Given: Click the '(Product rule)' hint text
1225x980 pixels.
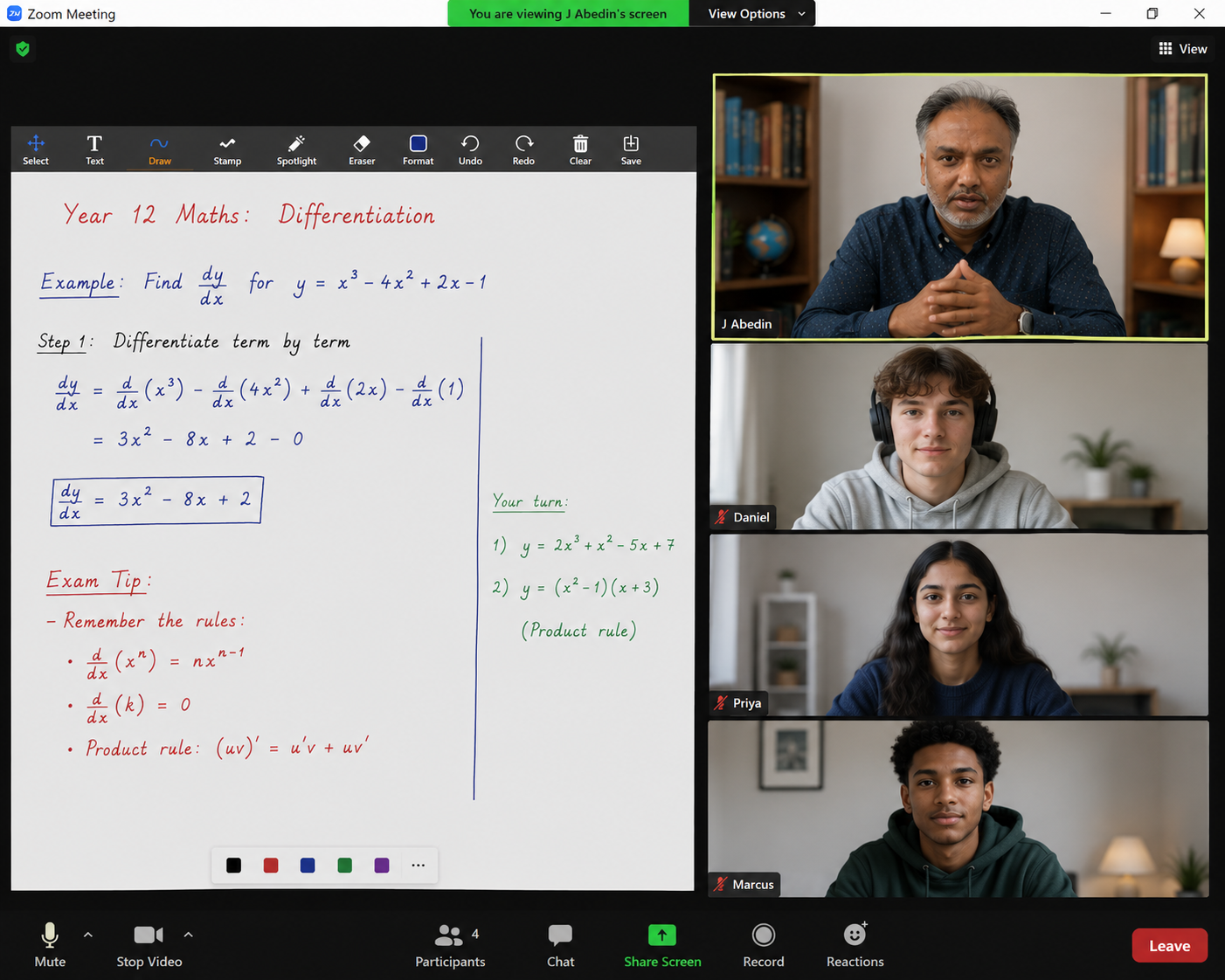Looking at the screenshot, I should [578, 630].
